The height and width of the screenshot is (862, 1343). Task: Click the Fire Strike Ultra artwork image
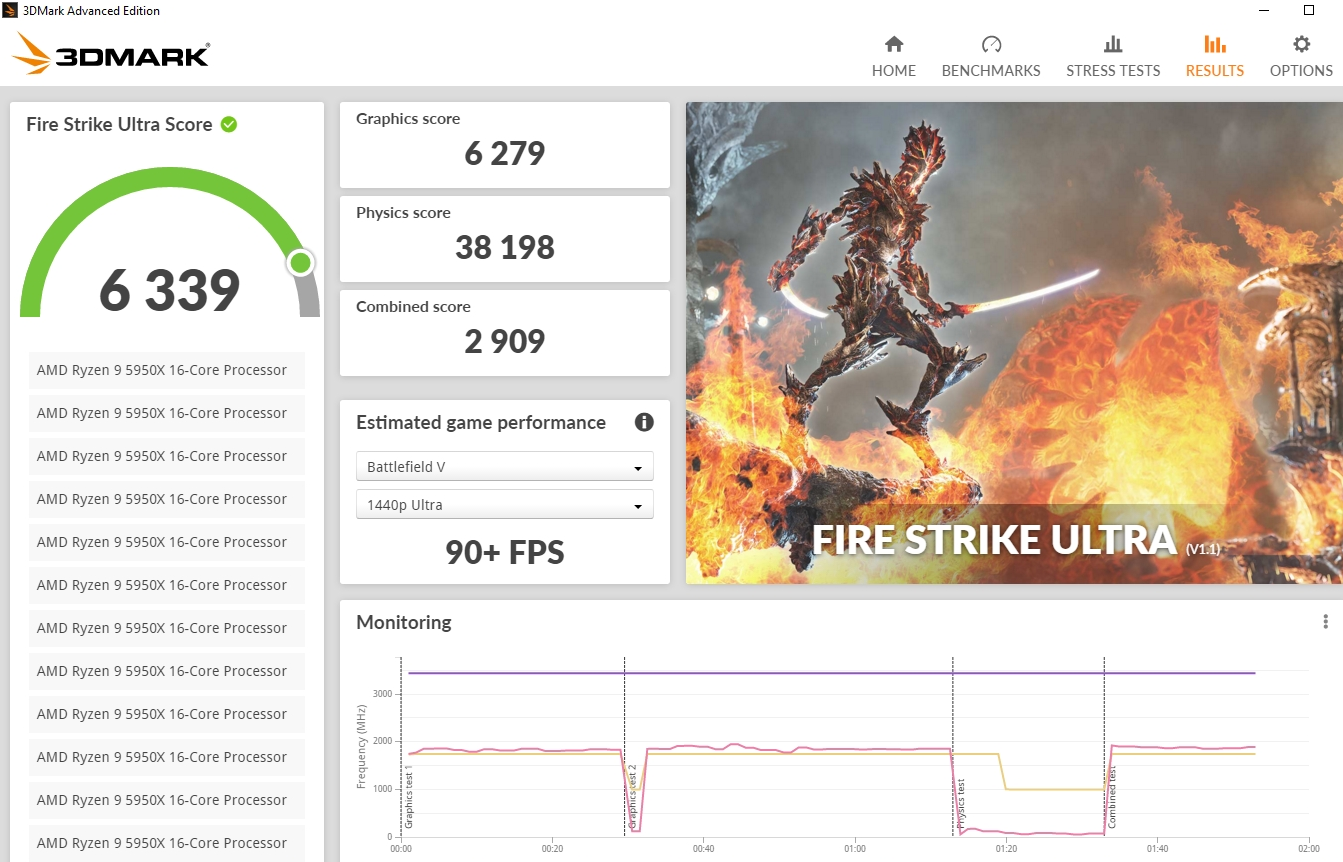[x=1014, y=343]
